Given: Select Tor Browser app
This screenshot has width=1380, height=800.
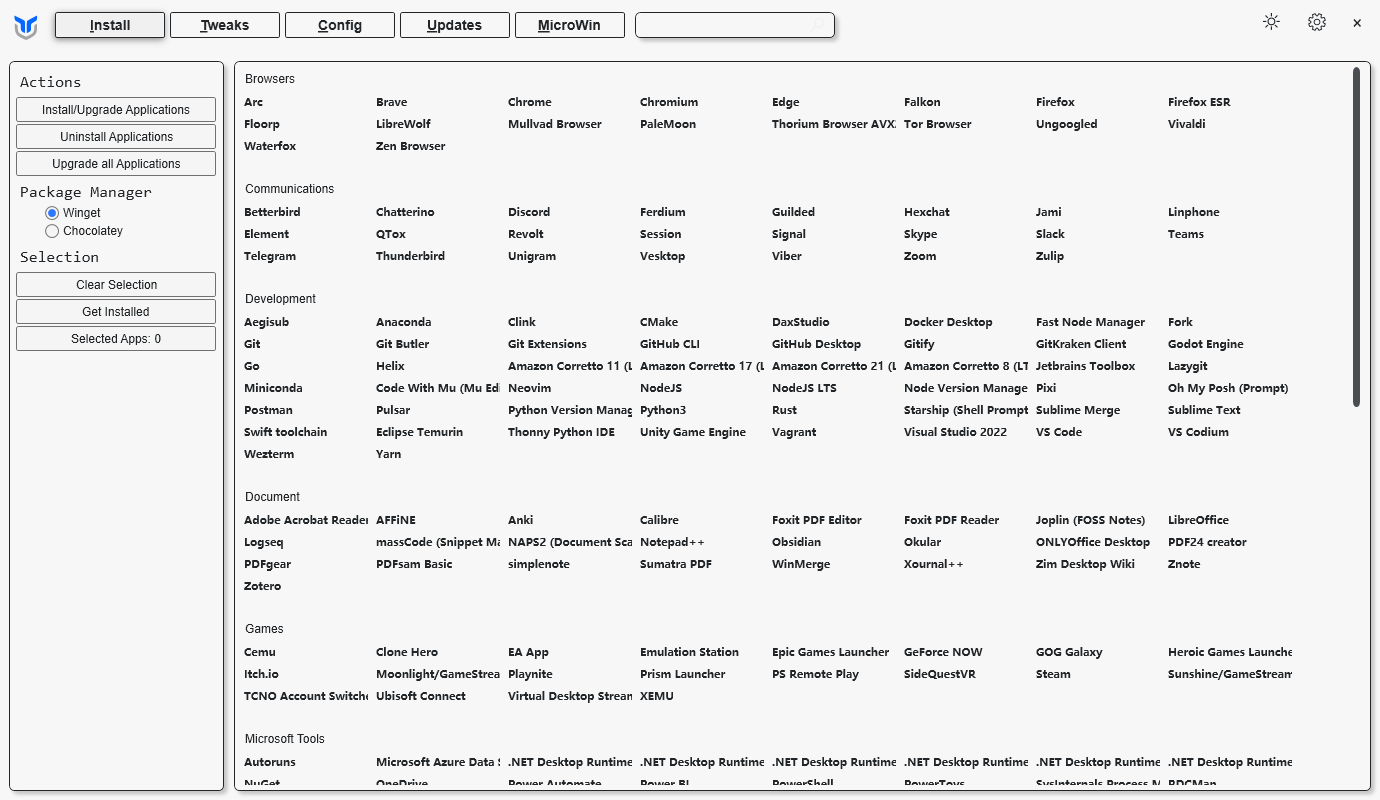Looking at the screenshot, I should click(x=938, y=124).
